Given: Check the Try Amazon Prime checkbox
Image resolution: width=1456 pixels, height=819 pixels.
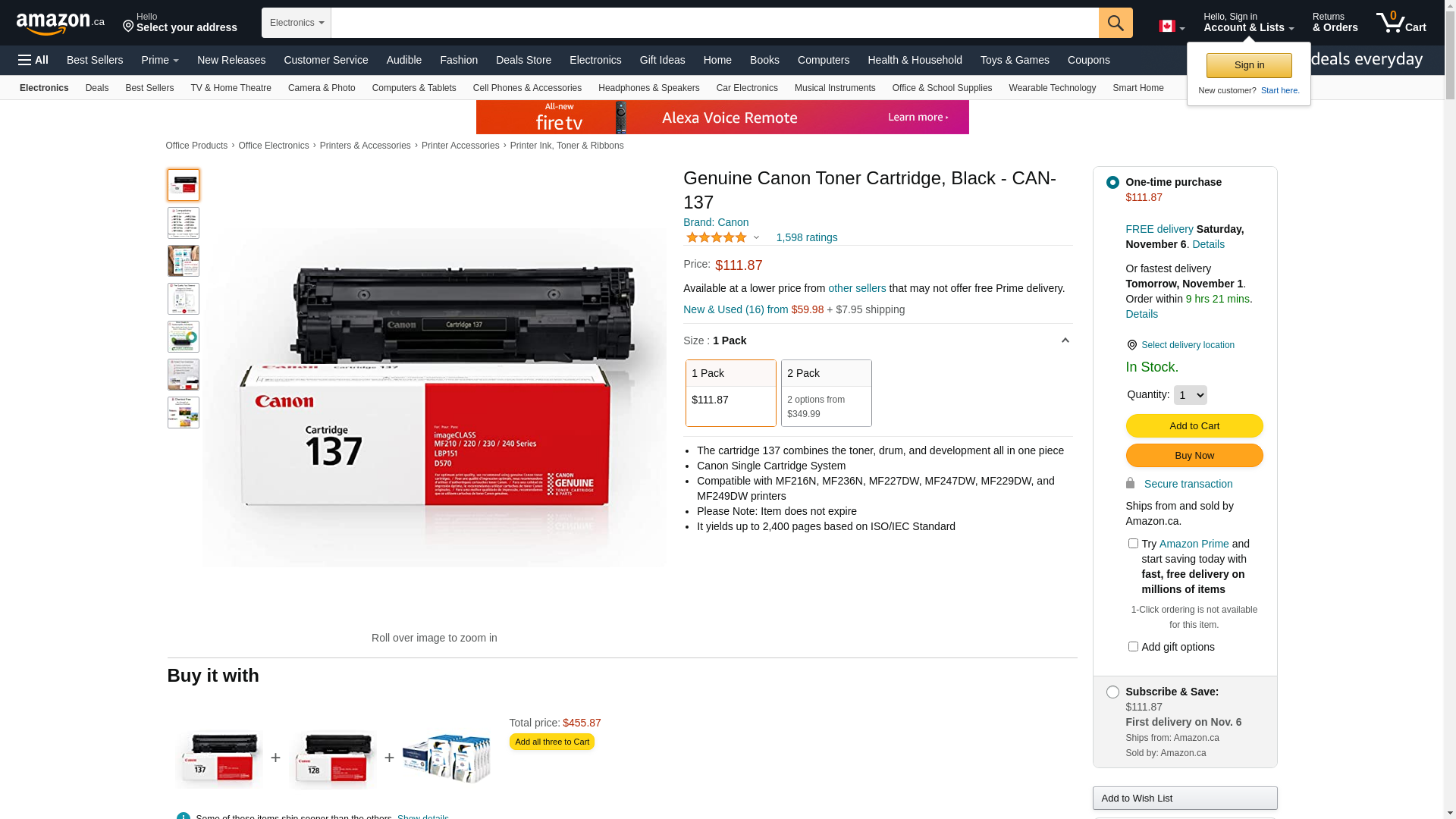Looking at the screenshot, I should click(x=1133, y=543).
